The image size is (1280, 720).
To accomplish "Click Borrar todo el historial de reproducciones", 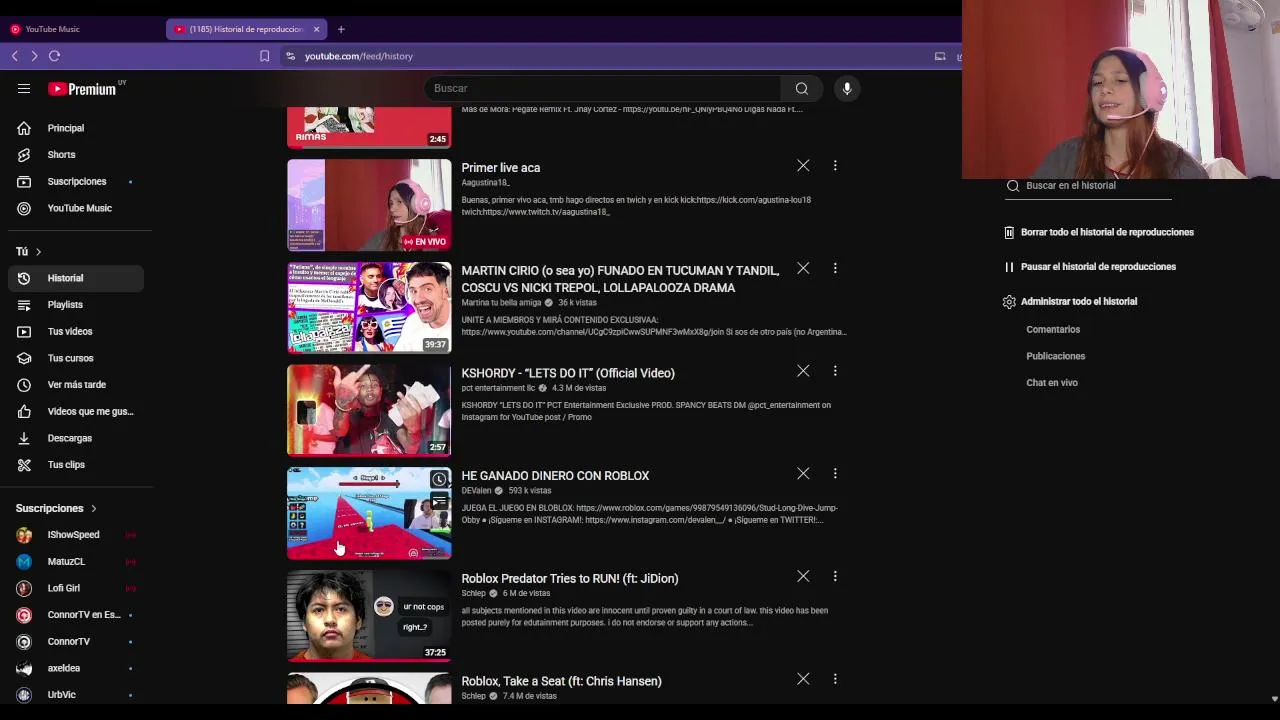I will 1099,232.
